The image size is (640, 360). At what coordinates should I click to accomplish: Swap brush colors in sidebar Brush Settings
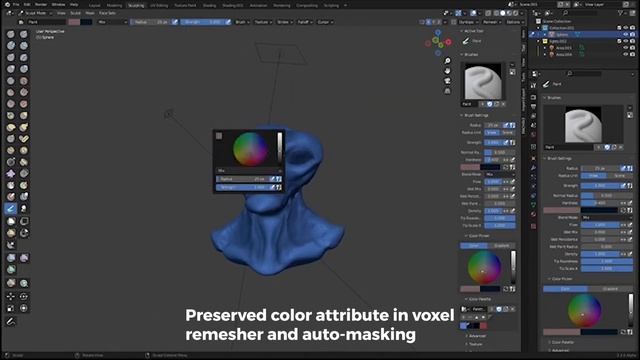(x=506, y=167)
